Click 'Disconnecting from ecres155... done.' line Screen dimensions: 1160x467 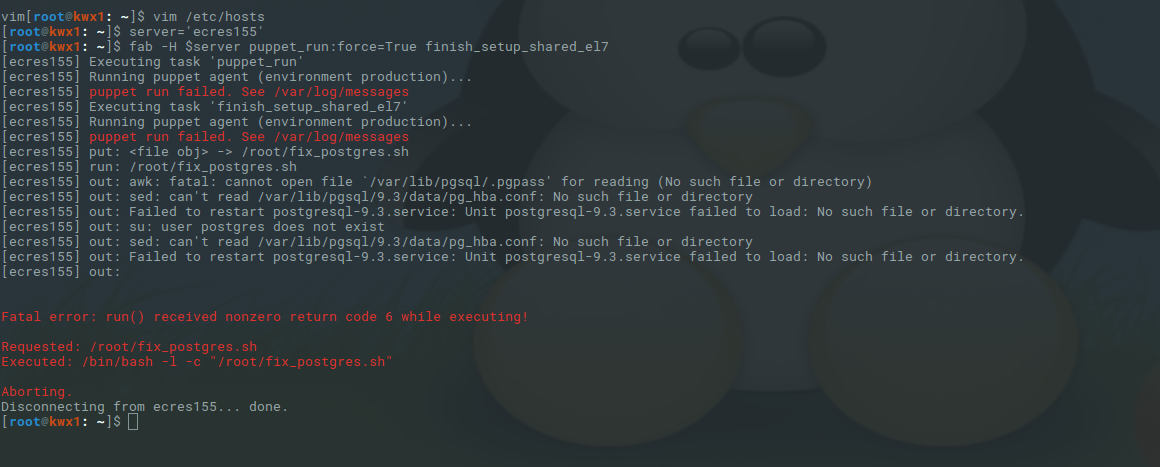tap(144, 407)
